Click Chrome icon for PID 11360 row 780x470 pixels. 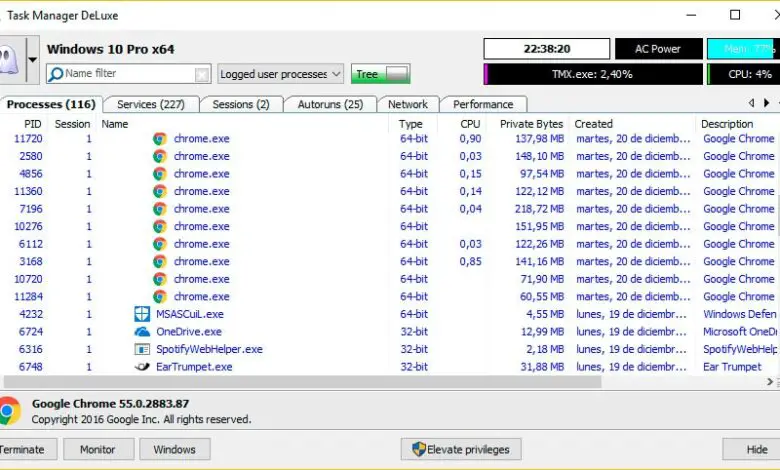pos(160,191)
